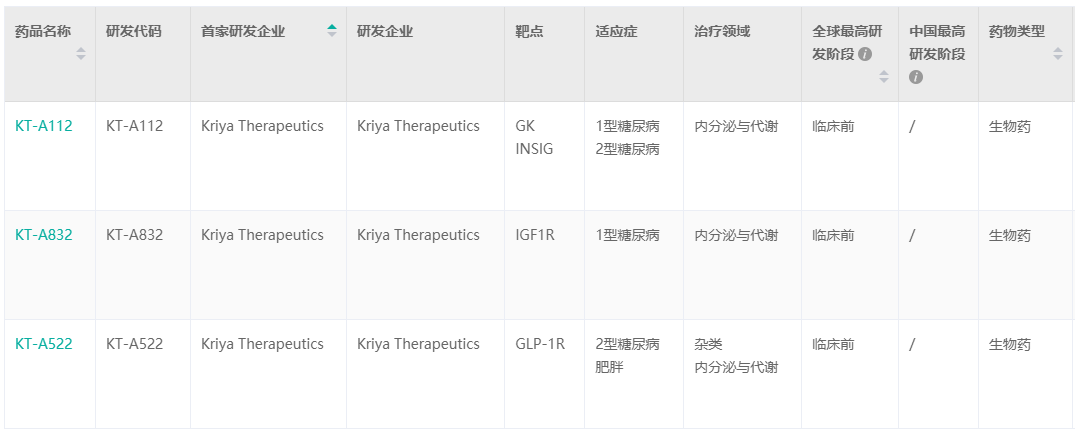Click the info icon under 中国最高研发阶段
The height and width of the screenshot is (435, 1075).
916,77
